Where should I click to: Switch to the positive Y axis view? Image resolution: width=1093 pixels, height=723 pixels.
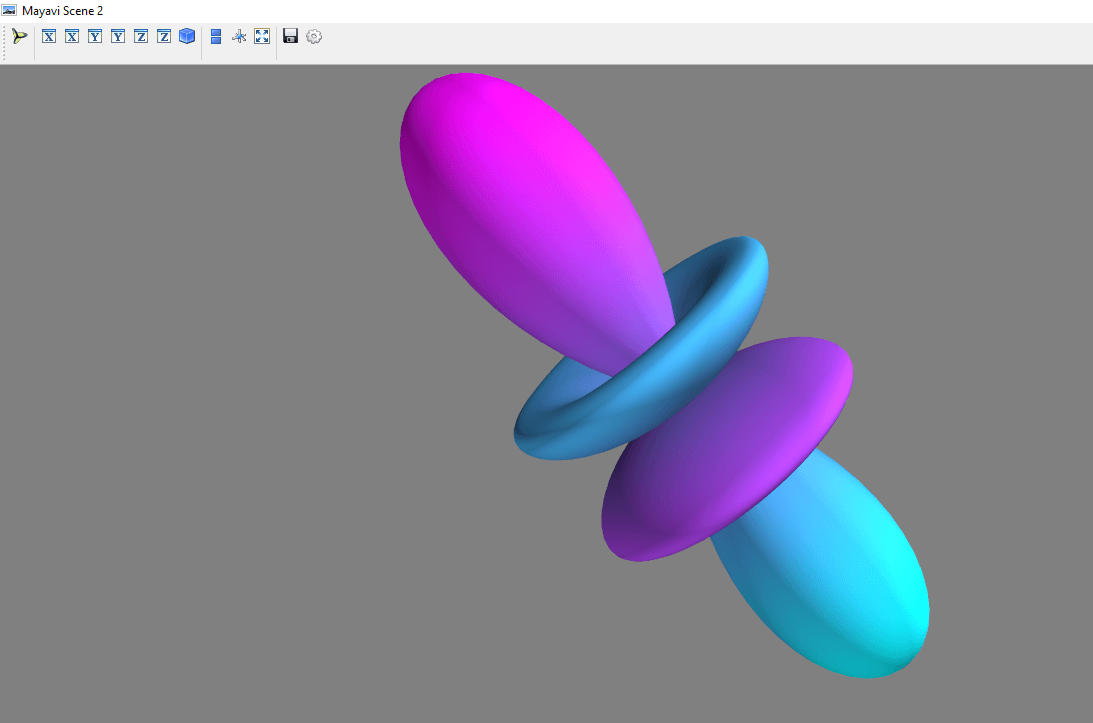(94, 36)
